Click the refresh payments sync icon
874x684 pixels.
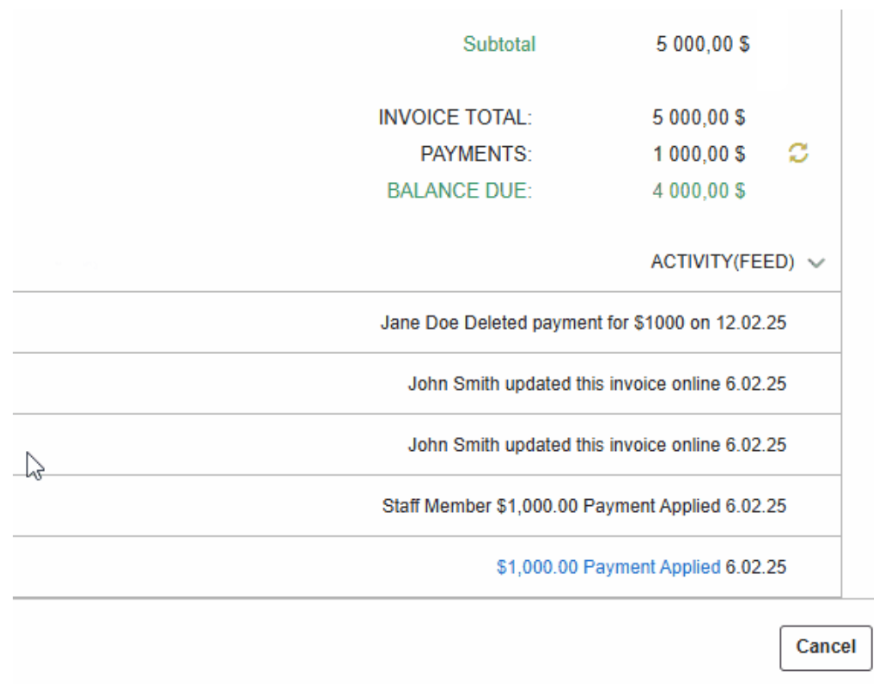(x=798, y=153)
